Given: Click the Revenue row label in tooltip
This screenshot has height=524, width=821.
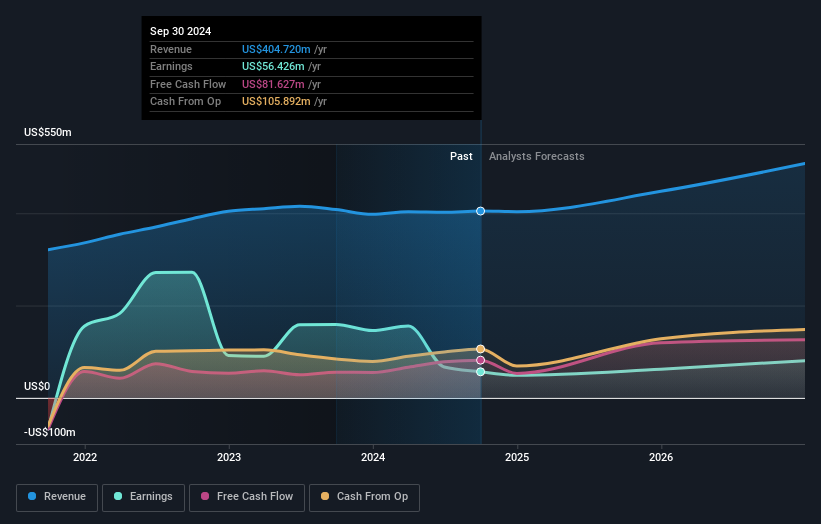Looking at the screenshot, I should (x=171, y=49).
